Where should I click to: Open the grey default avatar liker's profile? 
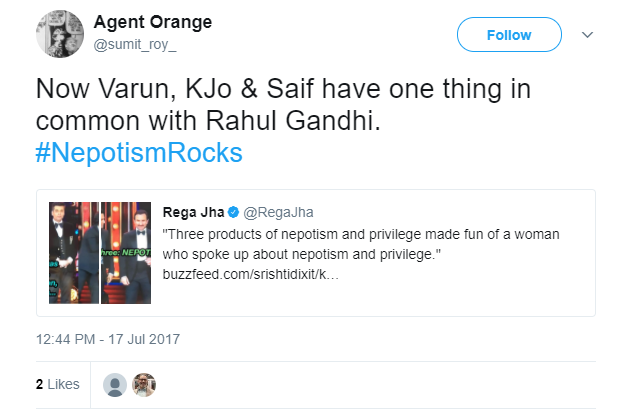point(116,384)
